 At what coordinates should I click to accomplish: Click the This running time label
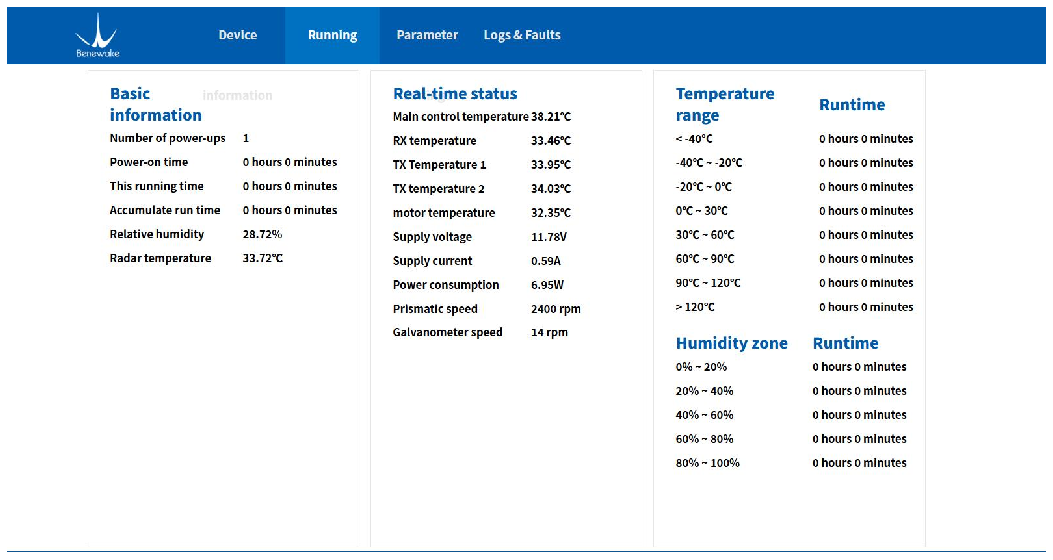[x=156, y=186]
